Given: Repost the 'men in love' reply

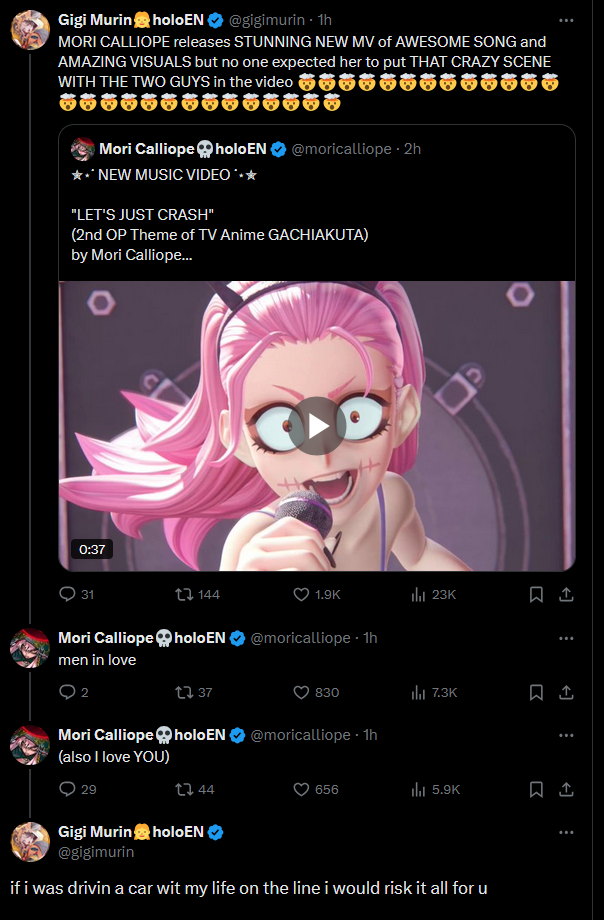Looking at the screenshot, I should tap(184, 692).
